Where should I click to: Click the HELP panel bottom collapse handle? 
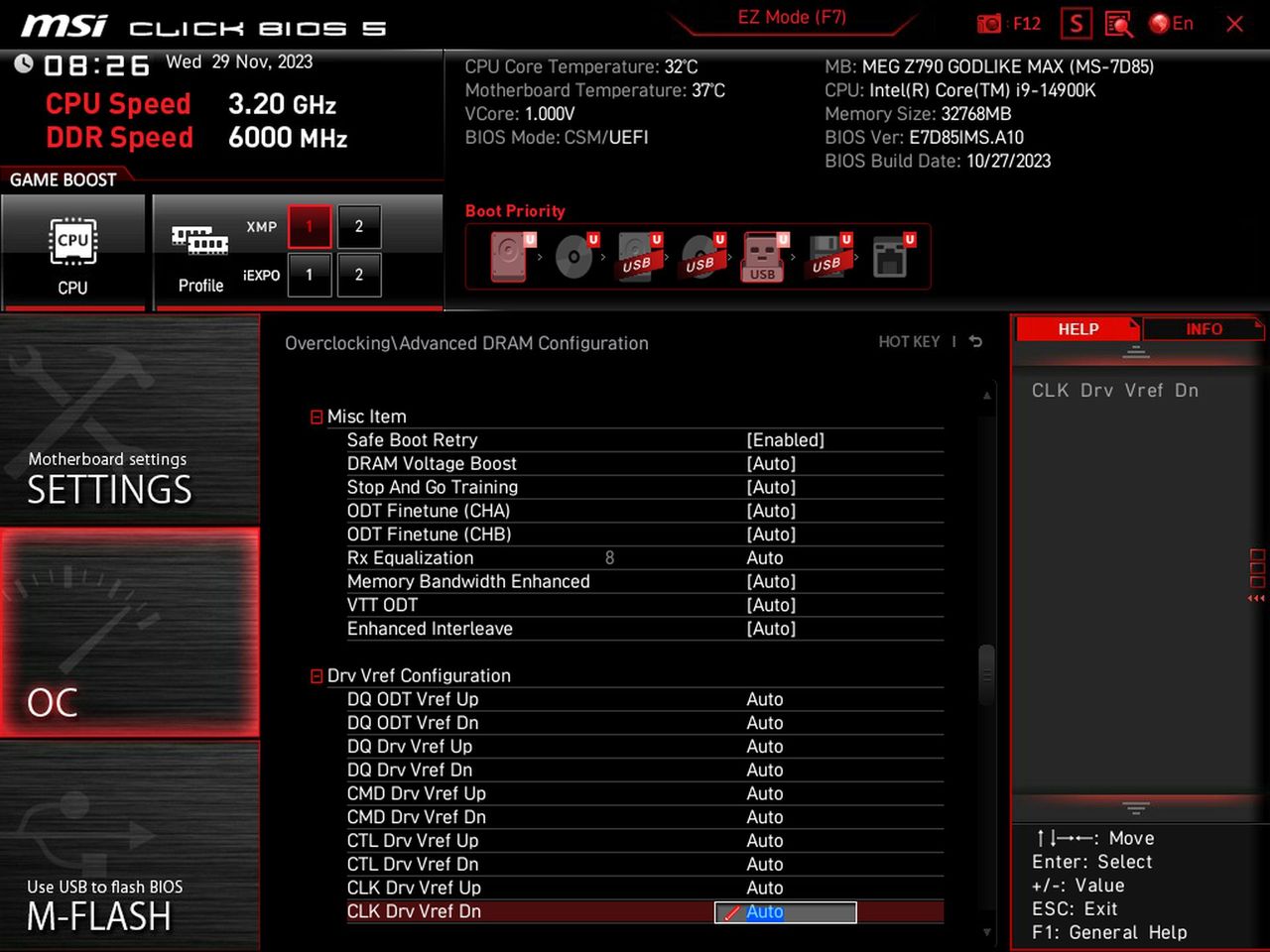point(1136,808)
